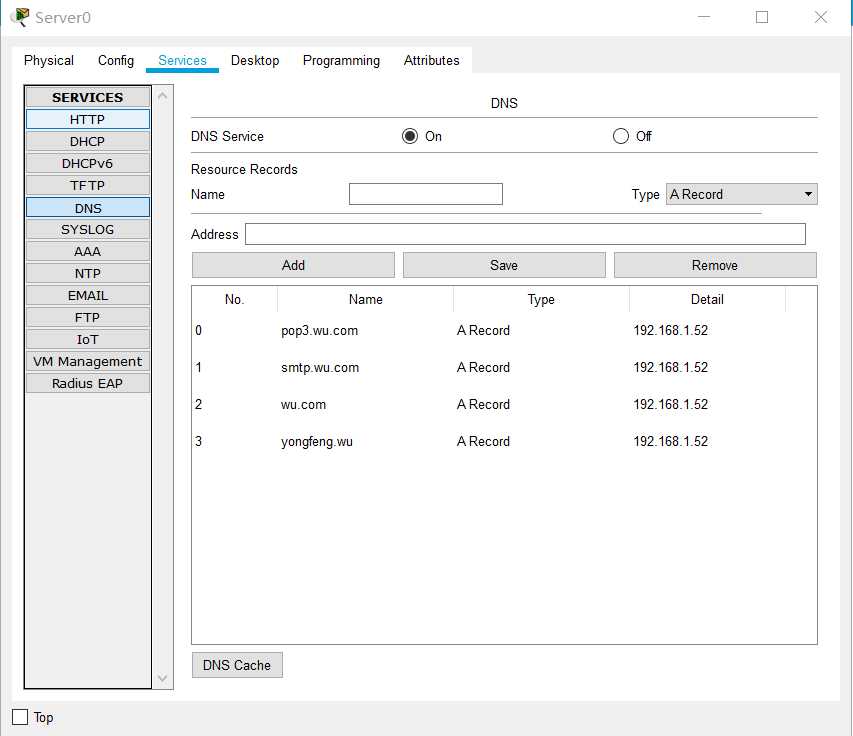
Task: Open the Attributes tab
Action: tap(431, 60)
